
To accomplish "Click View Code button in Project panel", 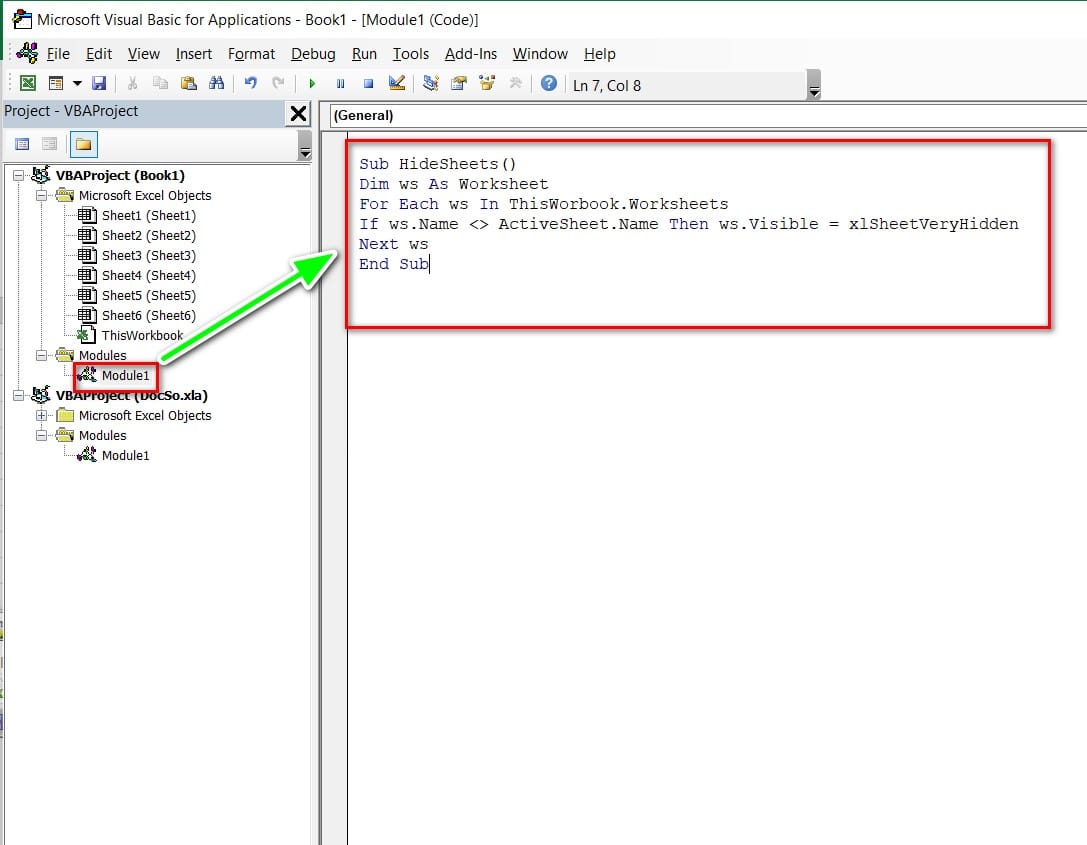I will pyautogui.click(x=22, y=145).
